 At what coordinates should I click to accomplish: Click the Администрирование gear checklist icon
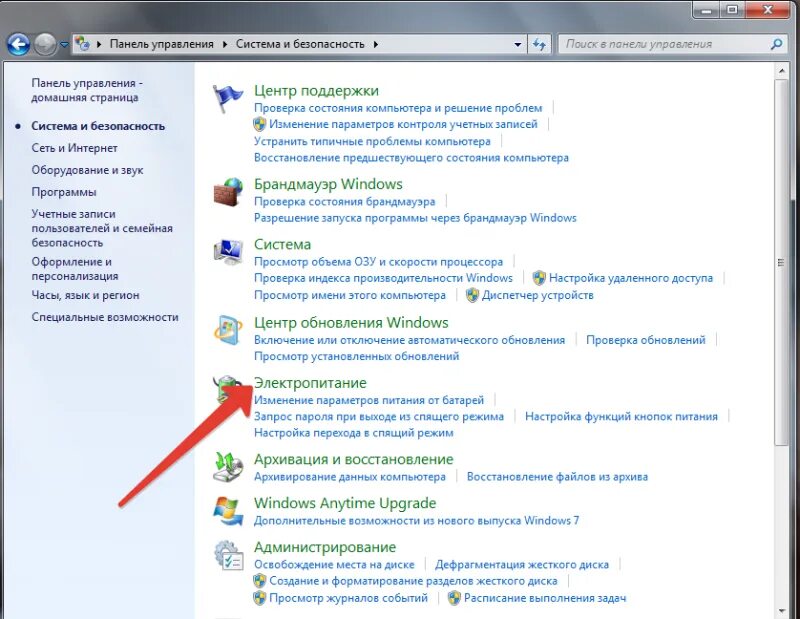228,555
